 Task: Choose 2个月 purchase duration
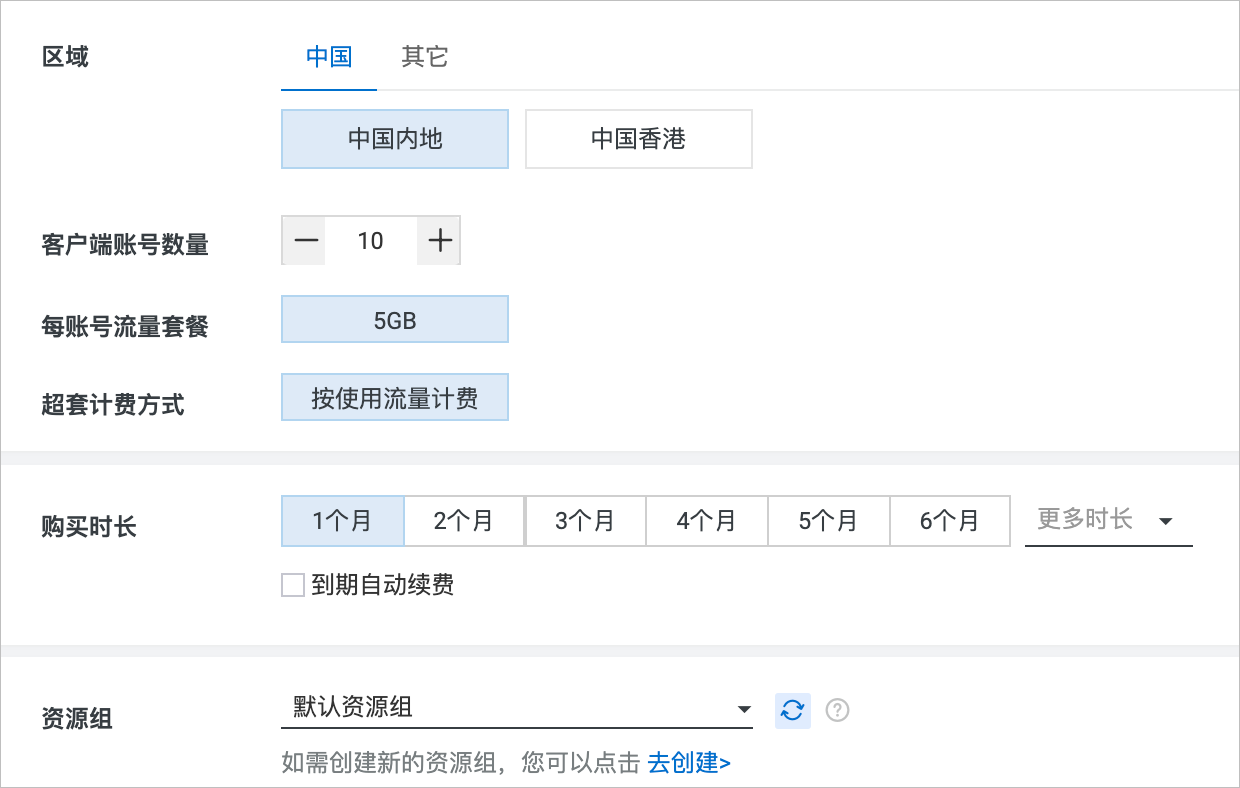tap(464, 521)
